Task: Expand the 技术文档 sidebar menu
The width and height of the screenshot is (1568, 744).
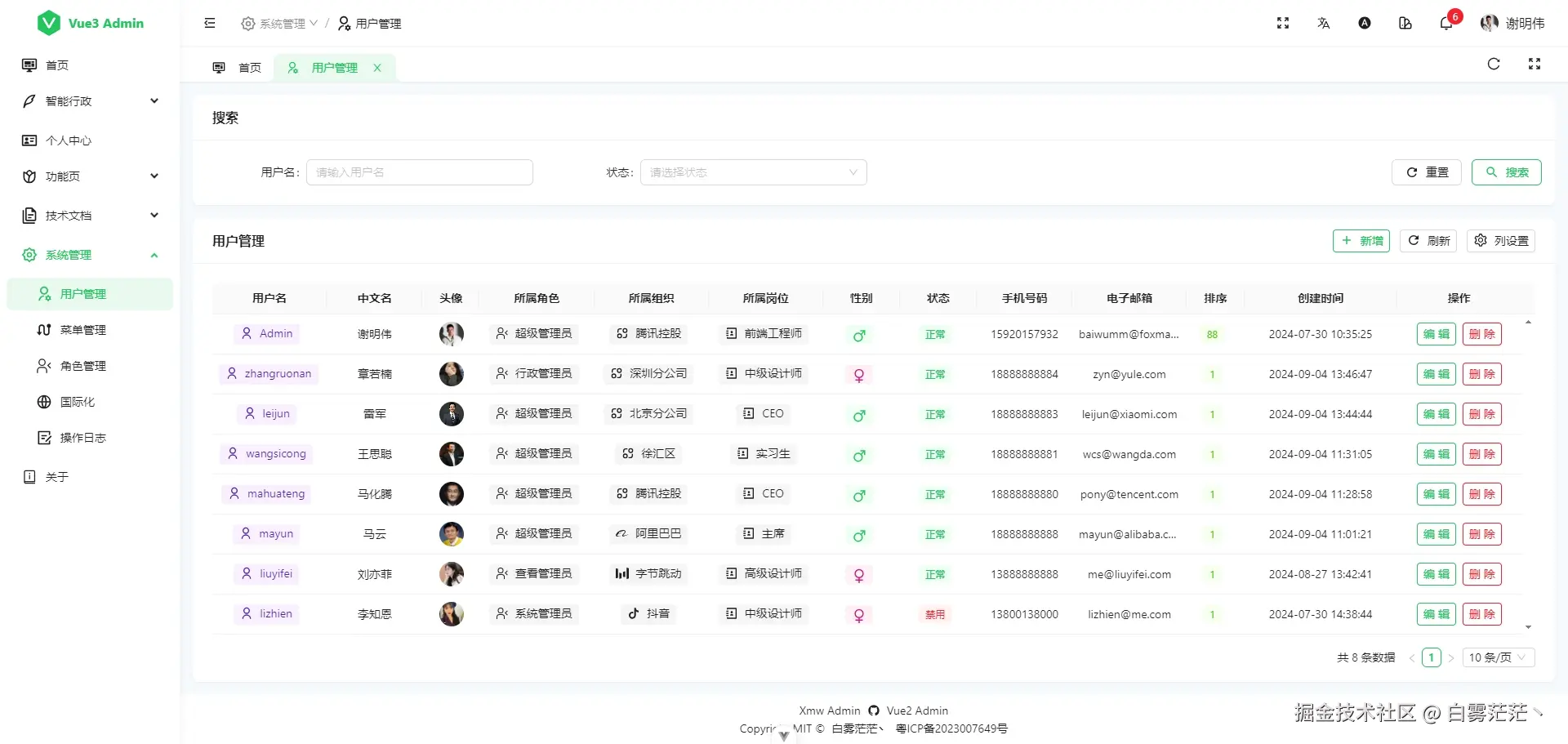Action: tap(90, 216)
